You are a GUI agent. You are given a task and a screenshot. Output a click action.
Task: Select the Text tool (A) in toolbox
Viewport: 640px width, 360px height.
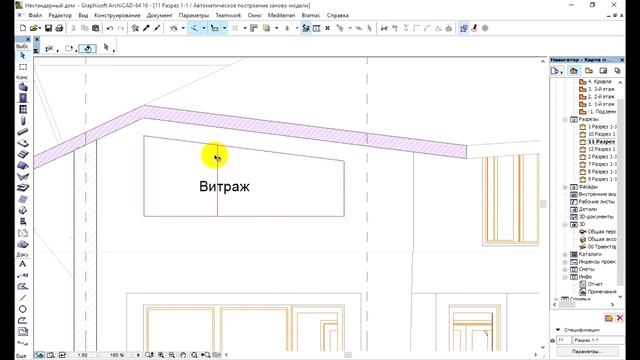(23, 264)
